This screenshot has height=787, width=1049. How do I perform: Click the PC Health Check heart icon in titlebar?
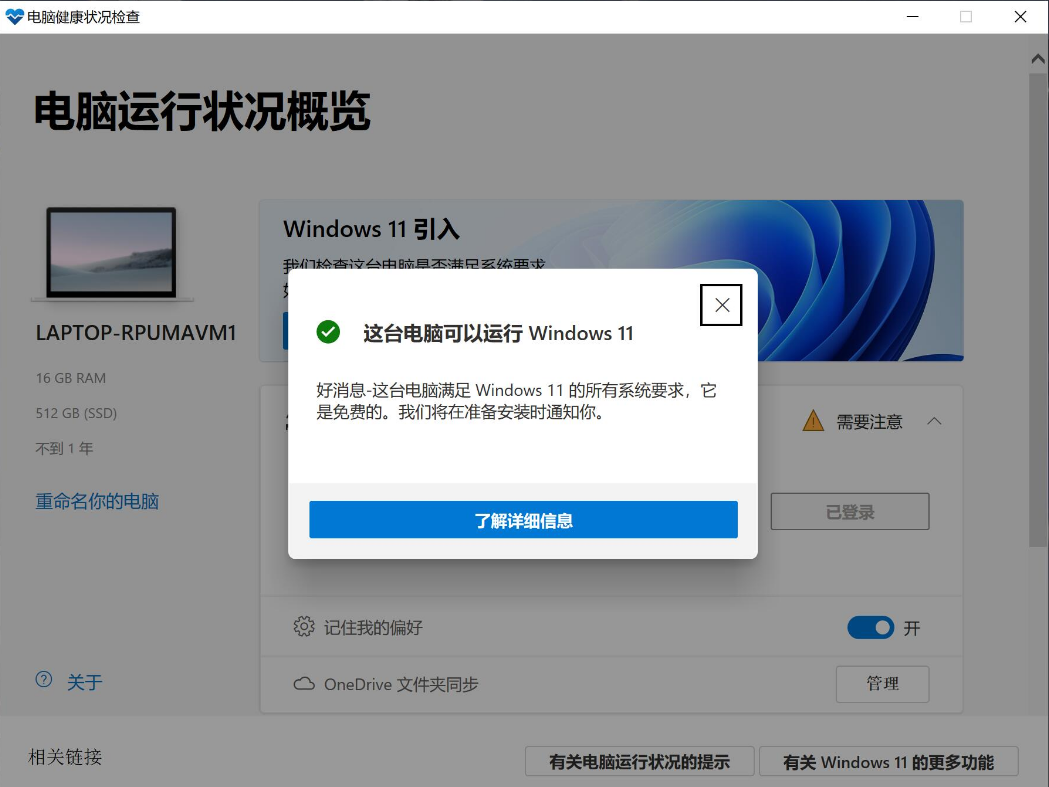16,16
